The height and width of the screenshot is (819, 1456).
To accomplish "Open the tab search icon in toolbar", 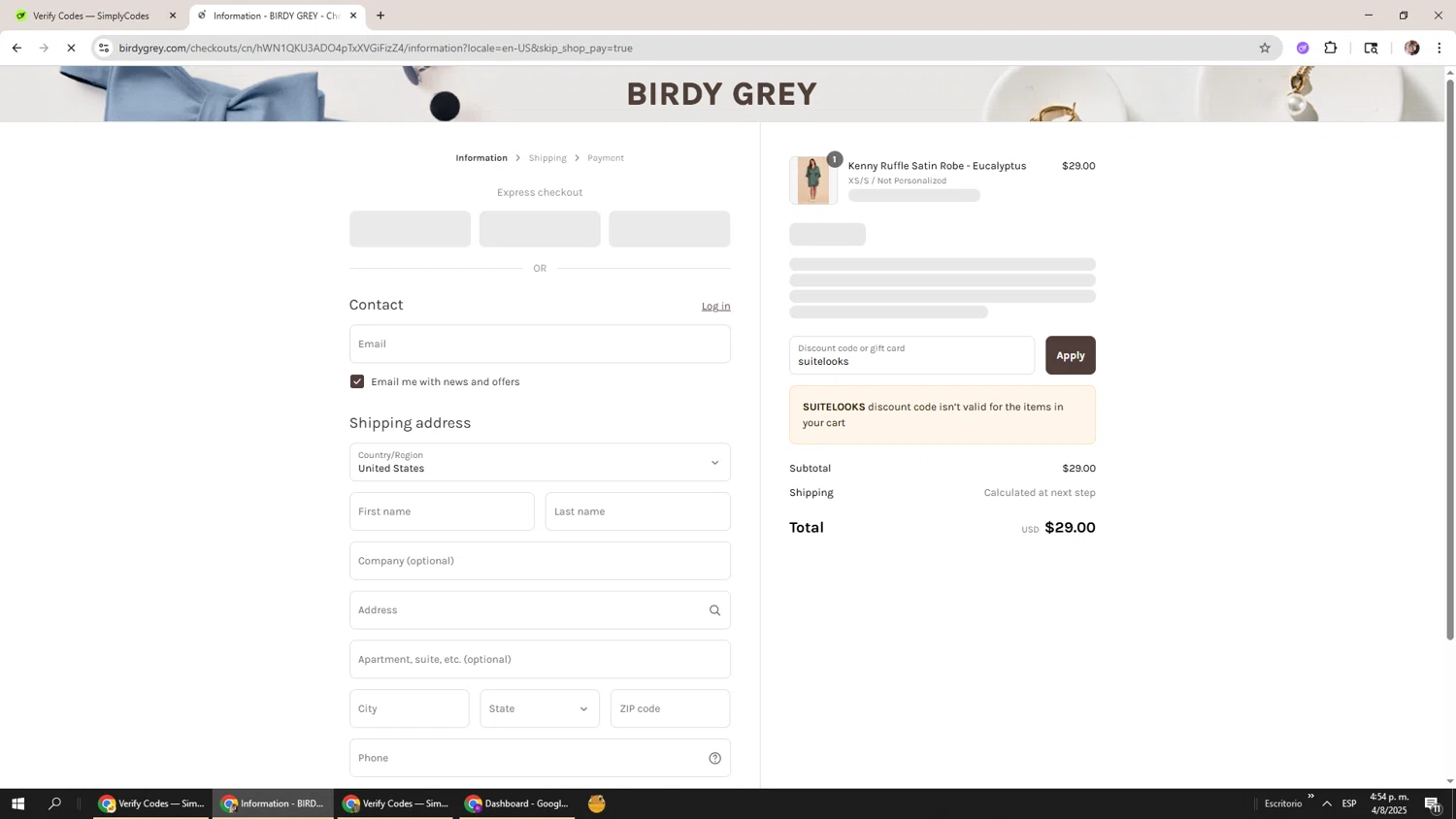I will pyautogui.click(x=1371, y=48).
